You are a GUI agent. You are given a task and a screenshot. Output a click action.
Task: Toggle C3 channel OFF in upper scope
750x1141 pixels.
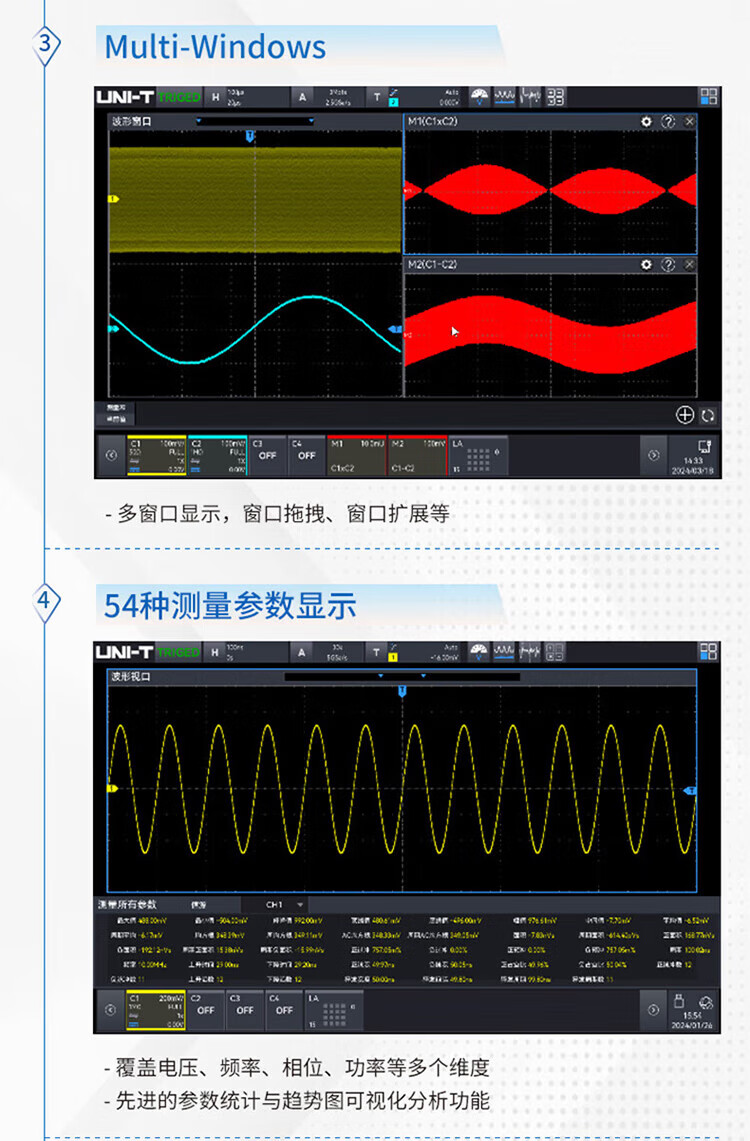tap(267, 454)
